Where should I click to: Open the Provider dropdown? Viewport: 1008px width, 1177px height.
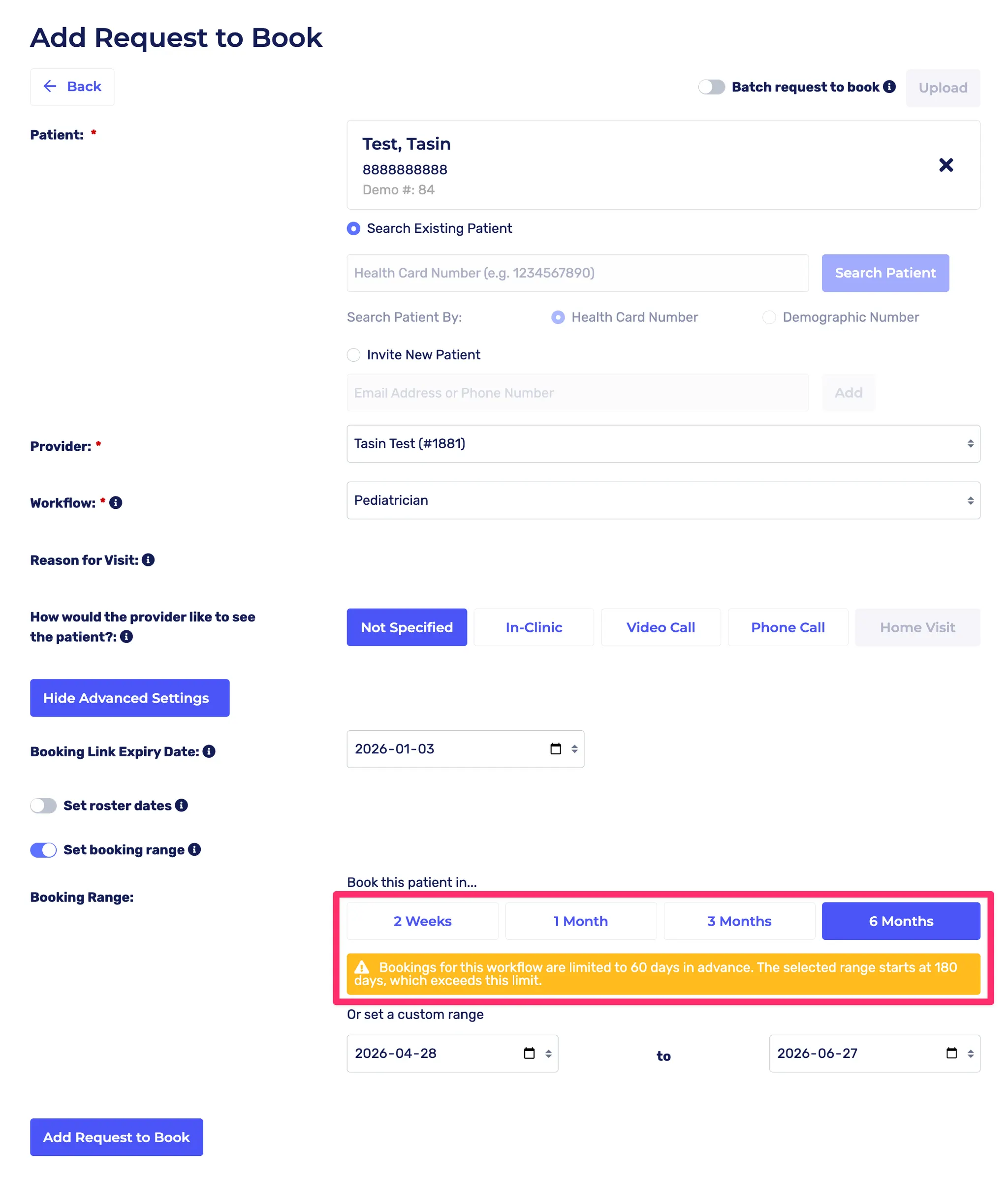pos(662,444)
